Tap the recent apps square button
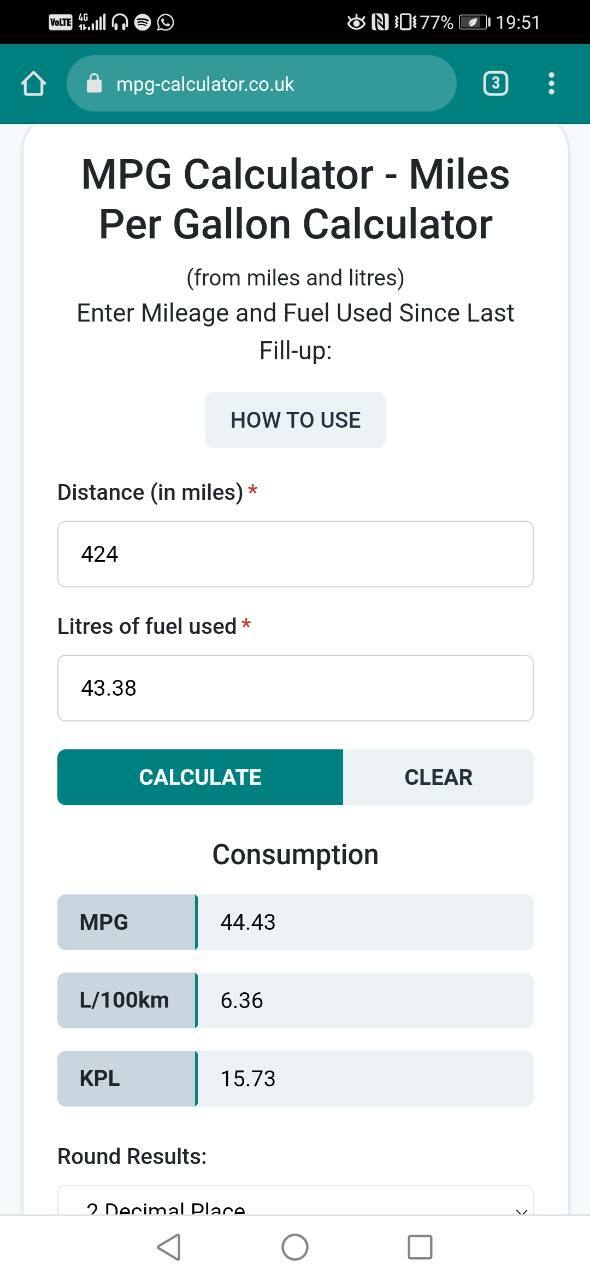The height and width of the screenshot is (1280, 590). pos(420,1246)
